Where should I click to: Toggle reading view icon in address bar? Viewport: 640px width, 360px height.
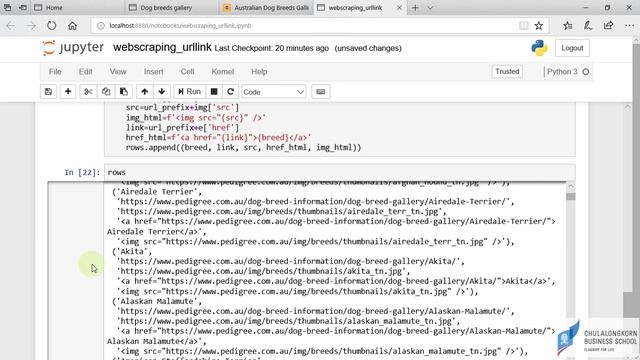[x=523, y=26]
